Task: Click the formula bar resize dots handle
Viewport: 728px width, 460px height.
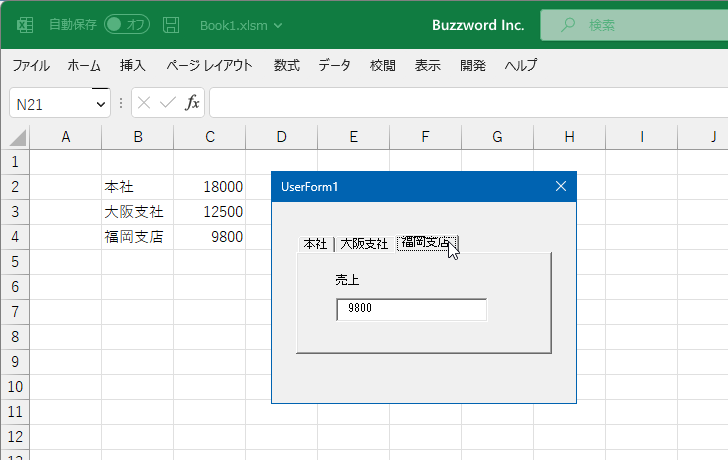Action: (x=121, y=103)
